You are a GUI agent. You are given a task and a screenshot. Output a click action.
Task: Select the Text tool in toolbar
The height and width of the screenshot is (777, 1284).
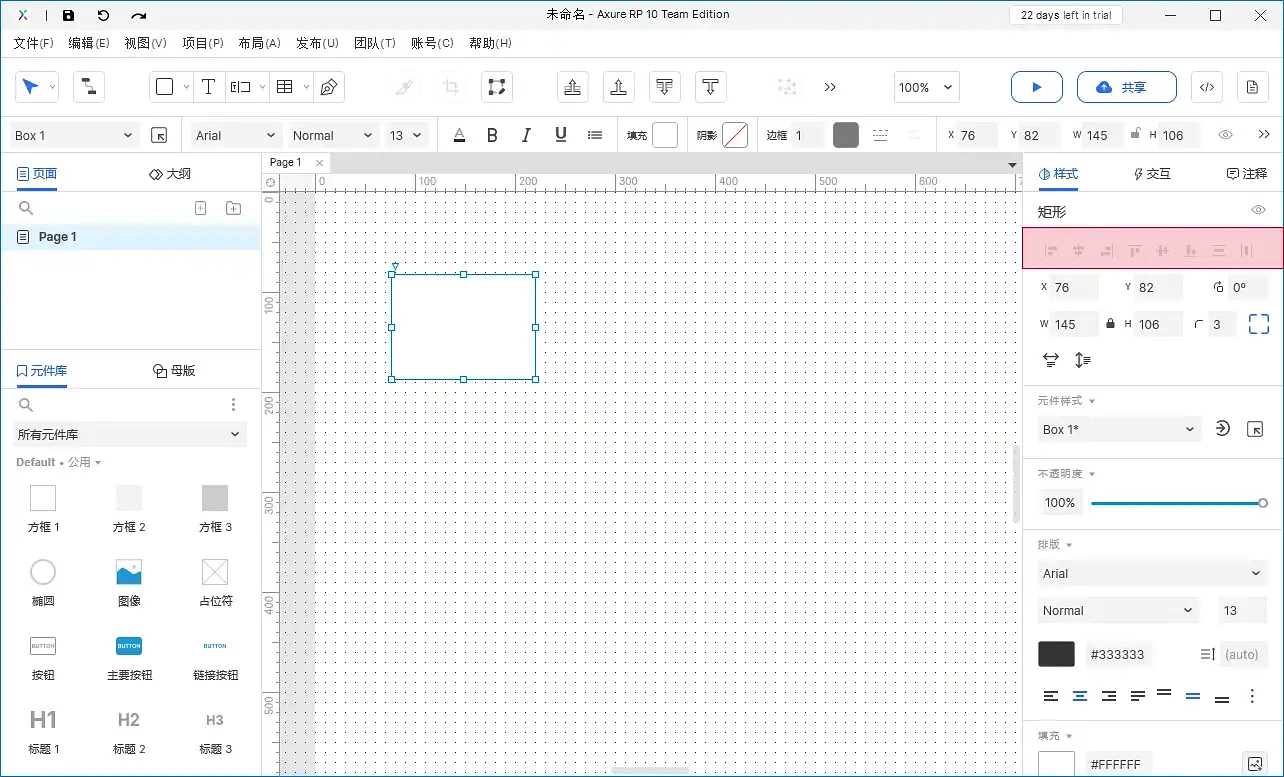coord(208,87)
